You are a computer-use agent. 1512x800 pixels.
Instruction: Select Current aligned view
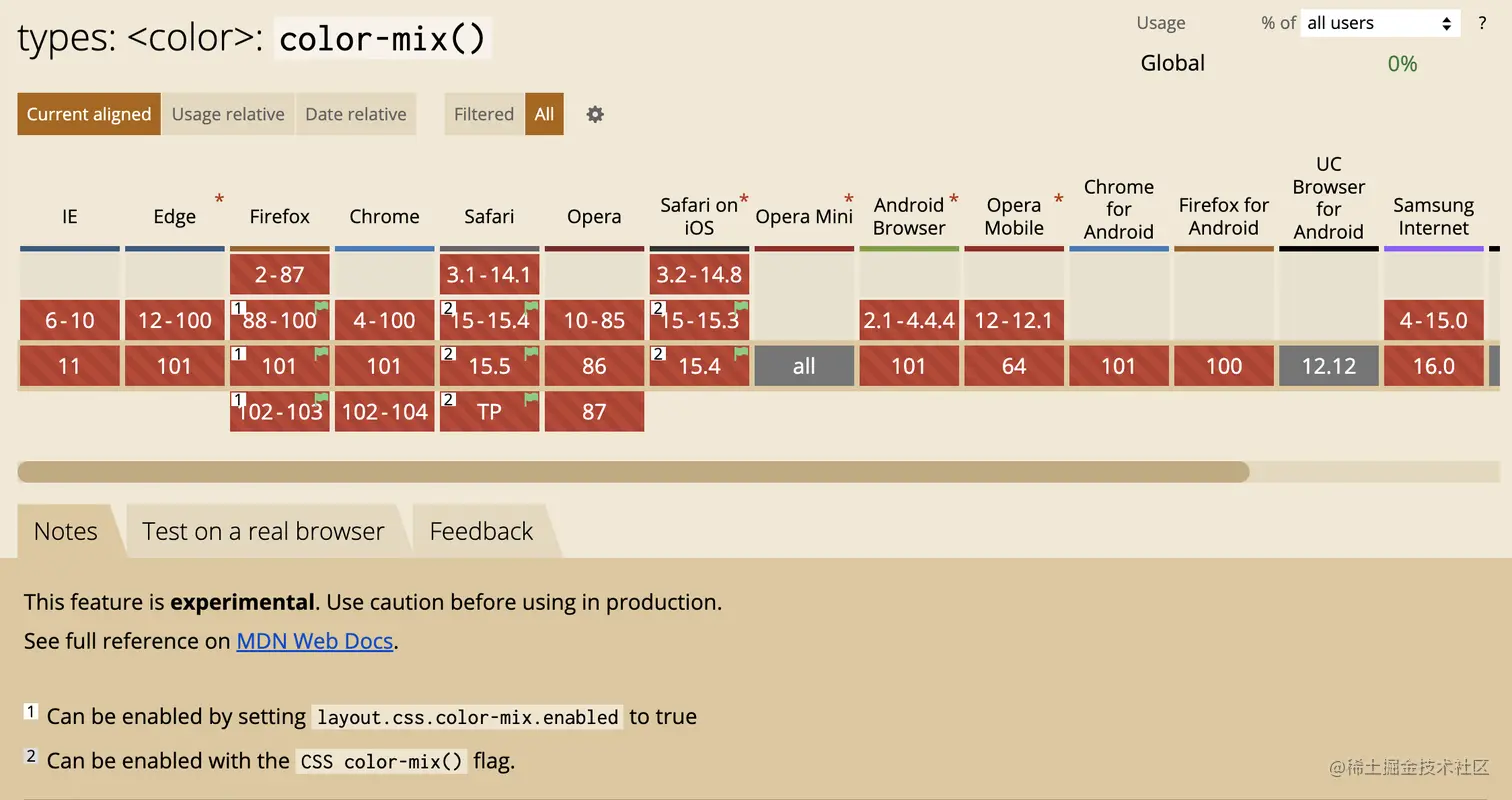pyautogui.click(x=89, y=114)
